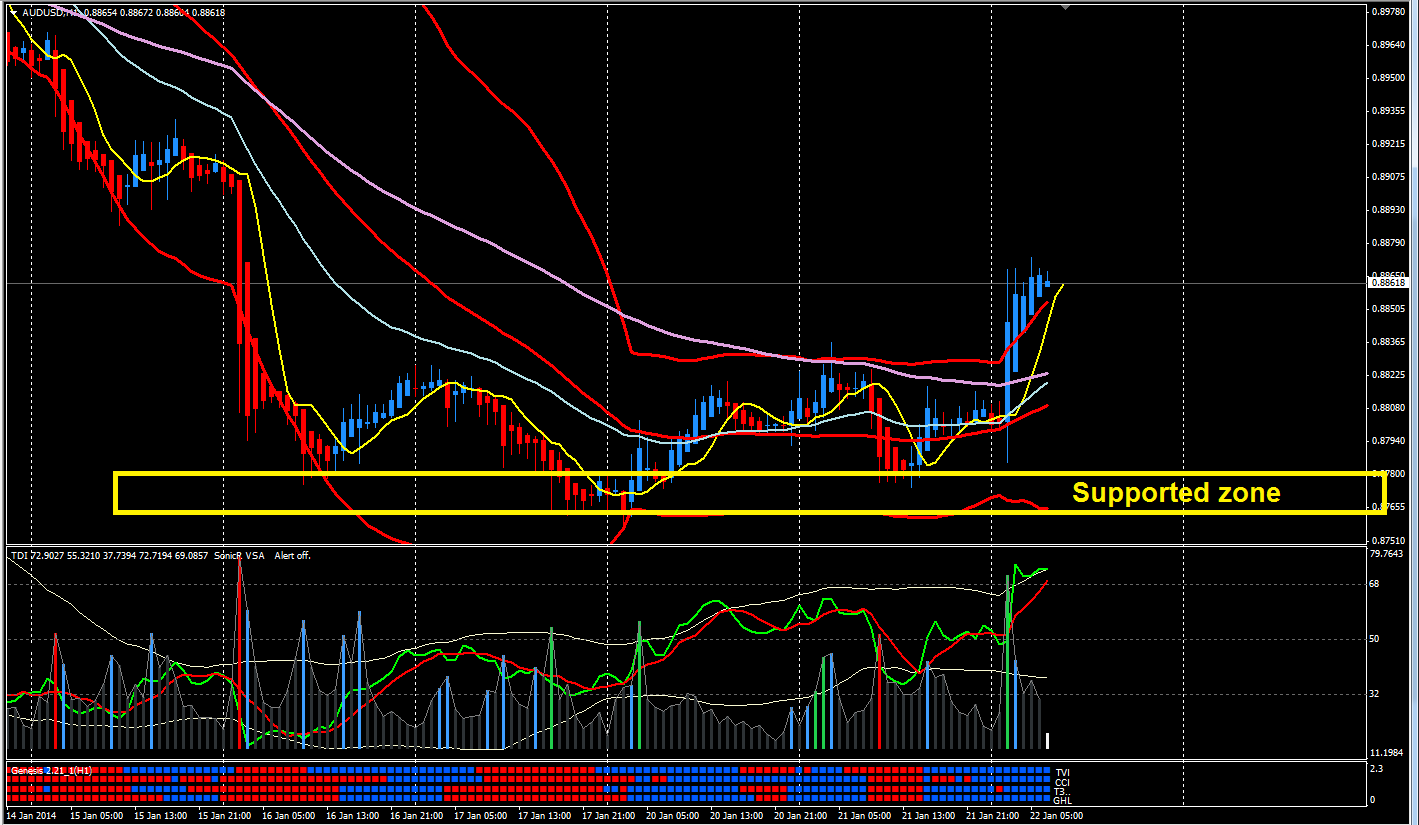The height and width of the screenshot is (825, 1419).
Task: Click the 0.88365 price scale value
Action: (1389, 342)
